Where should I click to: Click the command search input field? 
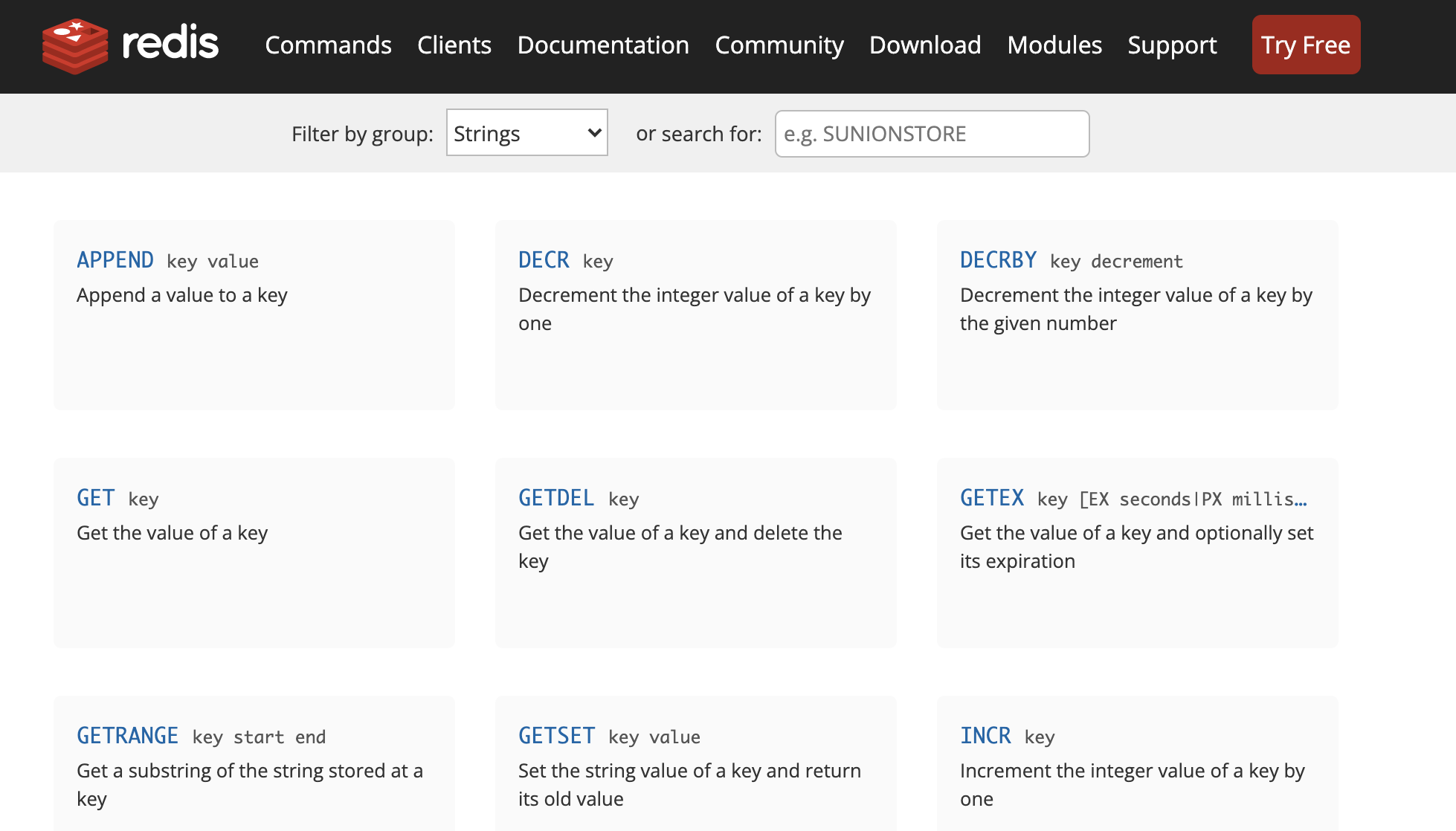(932, 134)
